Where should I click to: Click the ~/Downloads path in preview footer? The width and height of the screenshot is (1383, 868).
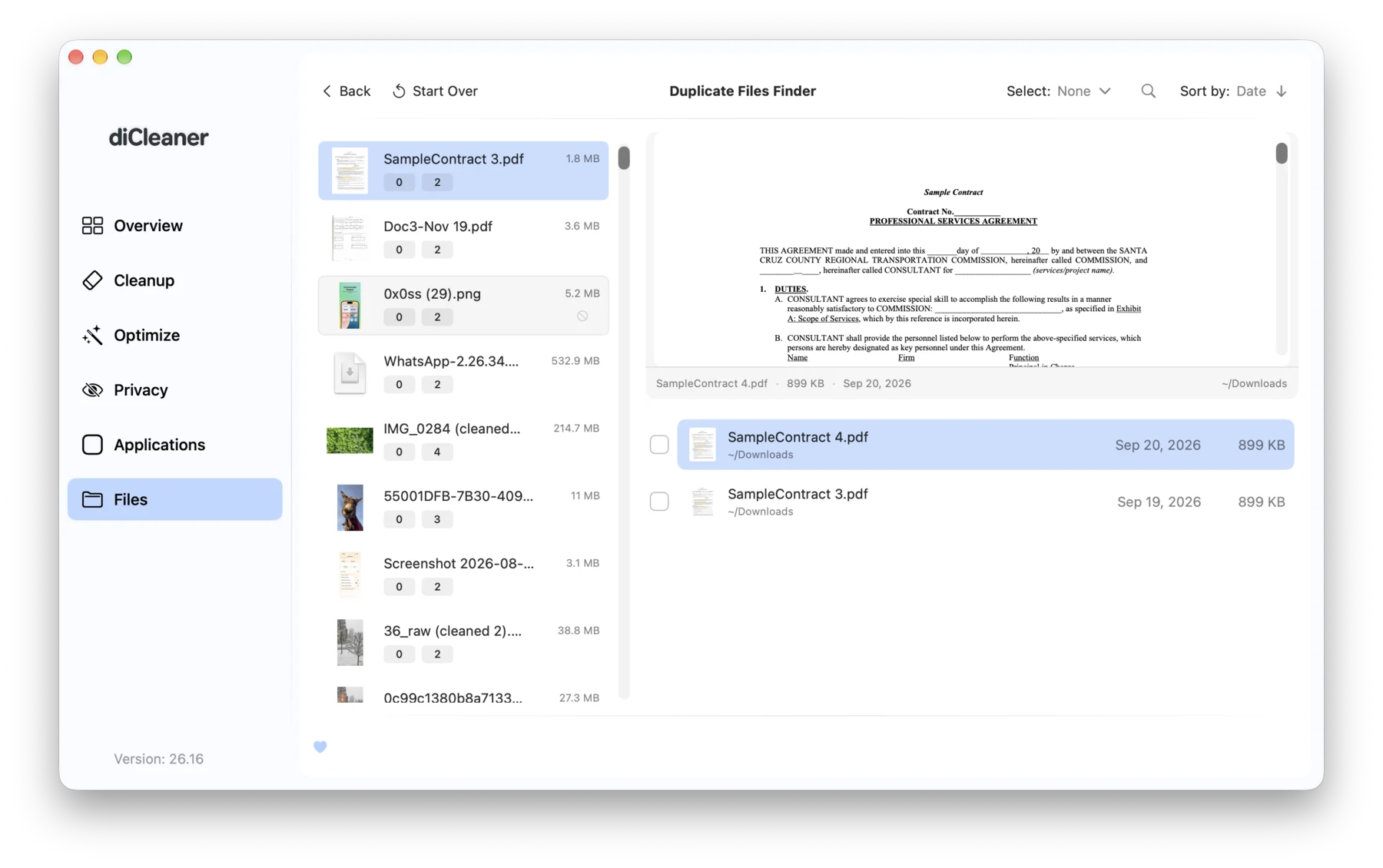click(1254, 383)
